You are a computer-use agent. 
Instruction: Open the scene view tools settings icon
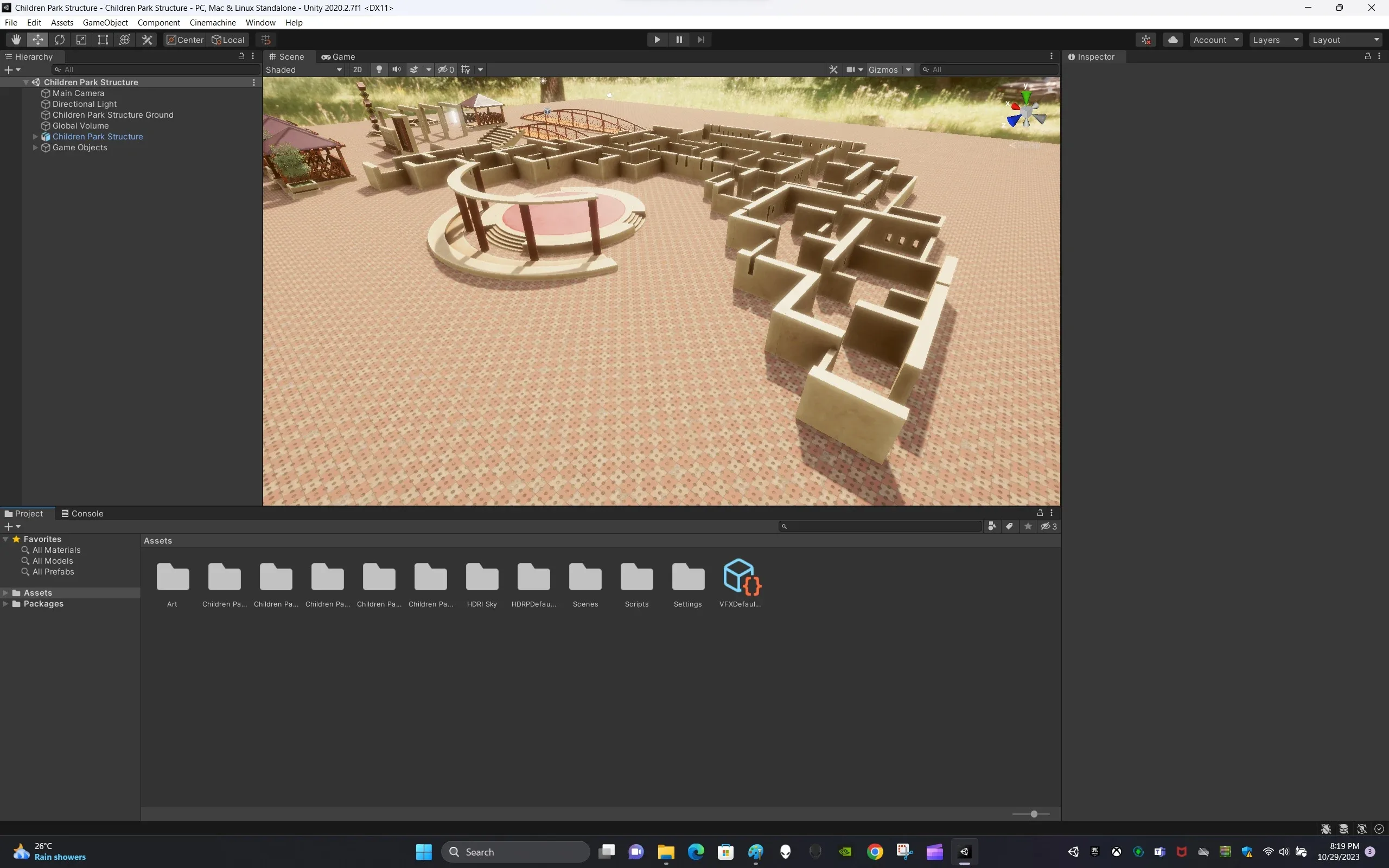833,69
